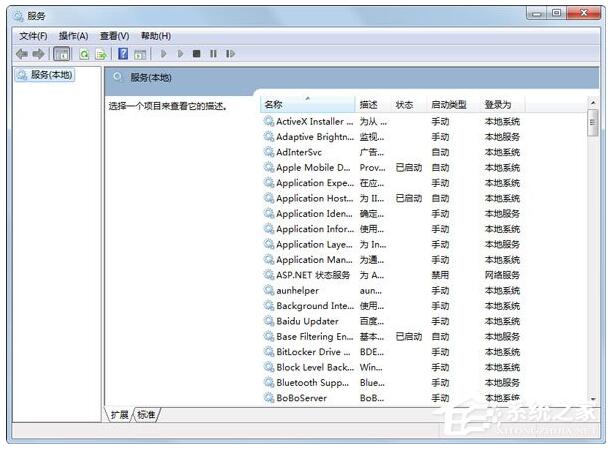Click the Back arrow toolbar icon
This screenshot has height=449, width=611.
[x=22, y=54]
